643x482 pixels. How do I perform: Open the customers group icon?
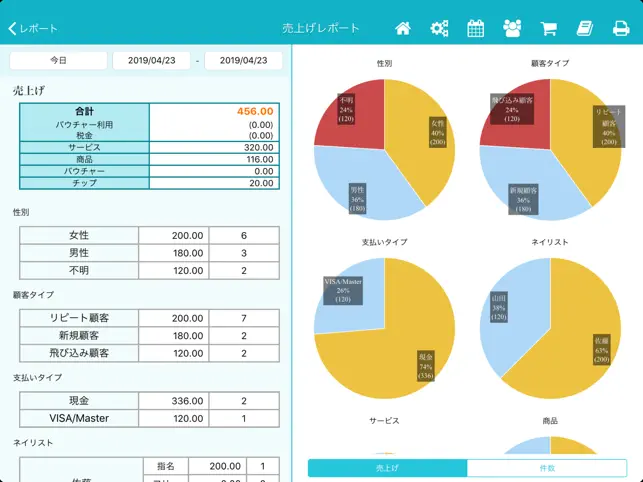[x=512, y=28]
